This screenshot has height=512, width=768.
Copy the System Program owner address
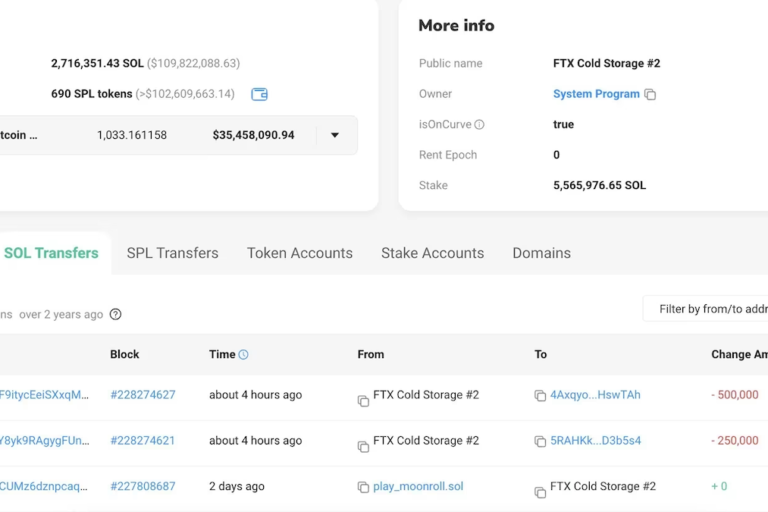coord(650,95)
